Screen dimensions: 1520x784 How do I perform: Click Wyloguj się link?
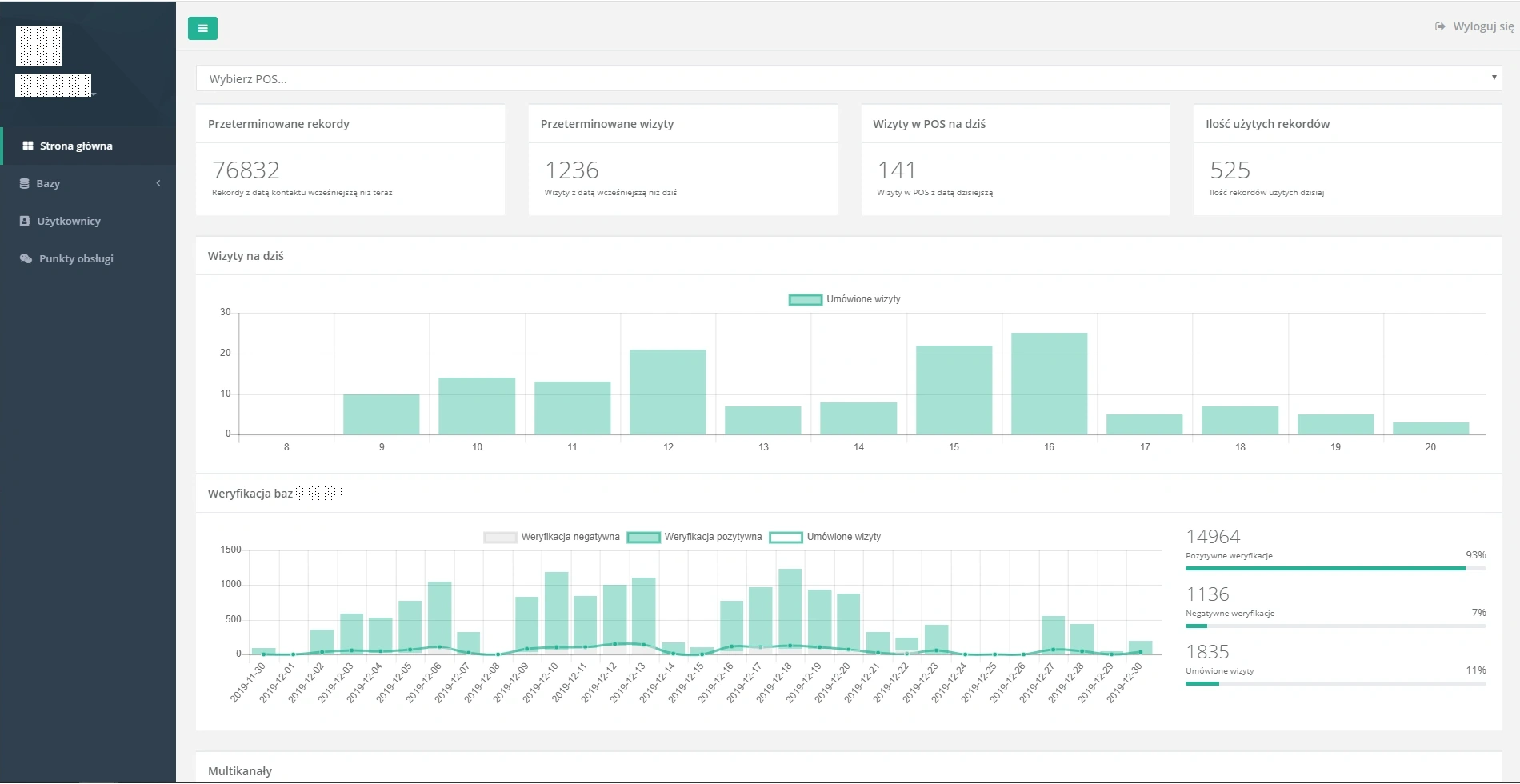click(x=1482, y=26)
